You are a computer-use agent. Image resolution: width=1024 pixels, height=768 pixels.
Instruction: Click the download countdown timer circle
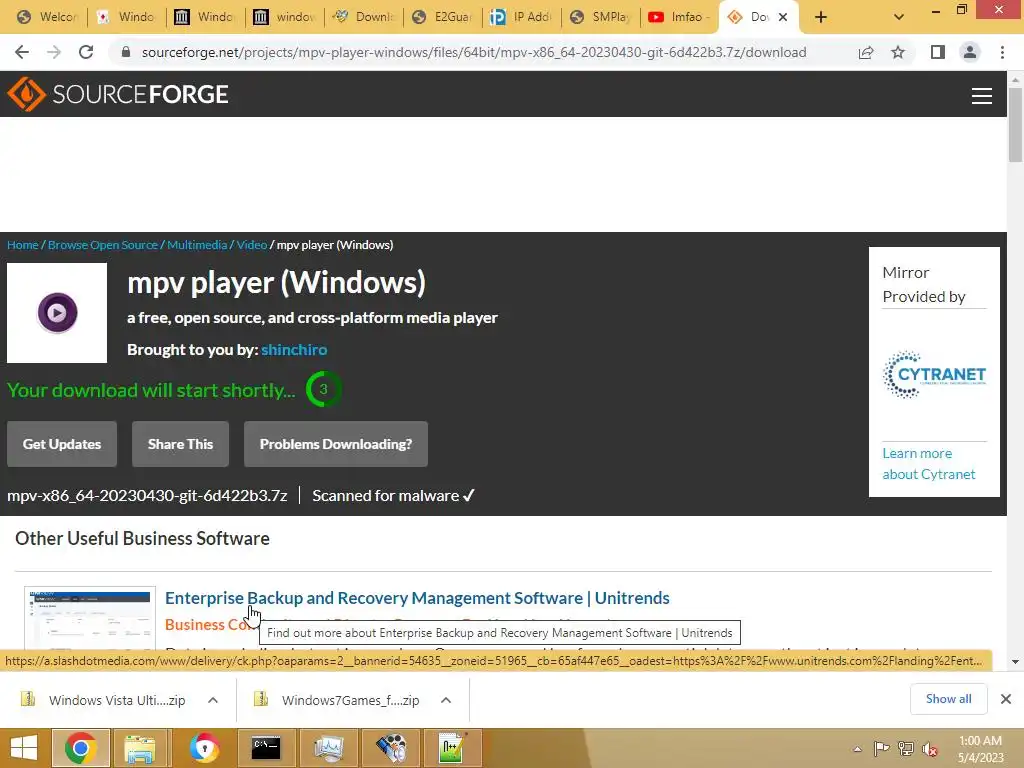click(323, 389)
